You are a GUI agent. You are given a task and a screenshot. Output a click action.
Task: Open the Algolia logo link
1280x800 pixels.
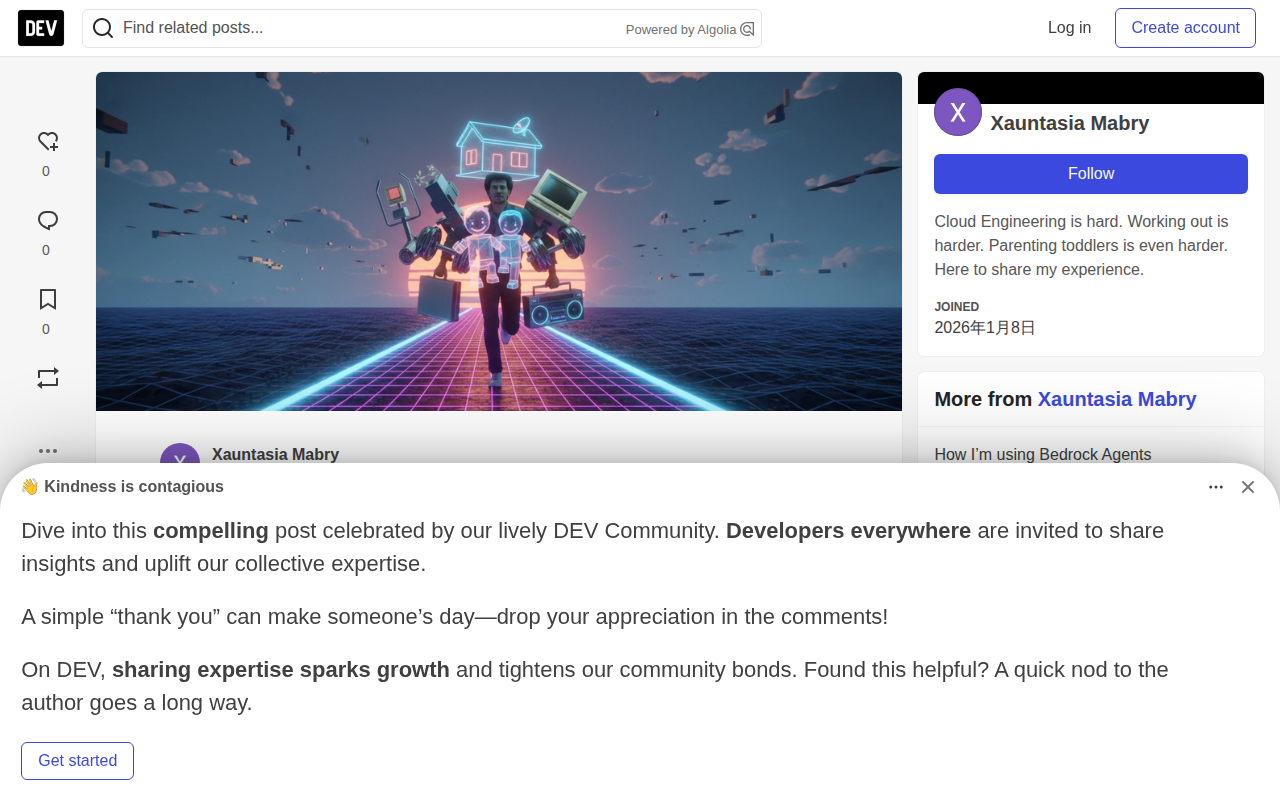tap(747, 29)
